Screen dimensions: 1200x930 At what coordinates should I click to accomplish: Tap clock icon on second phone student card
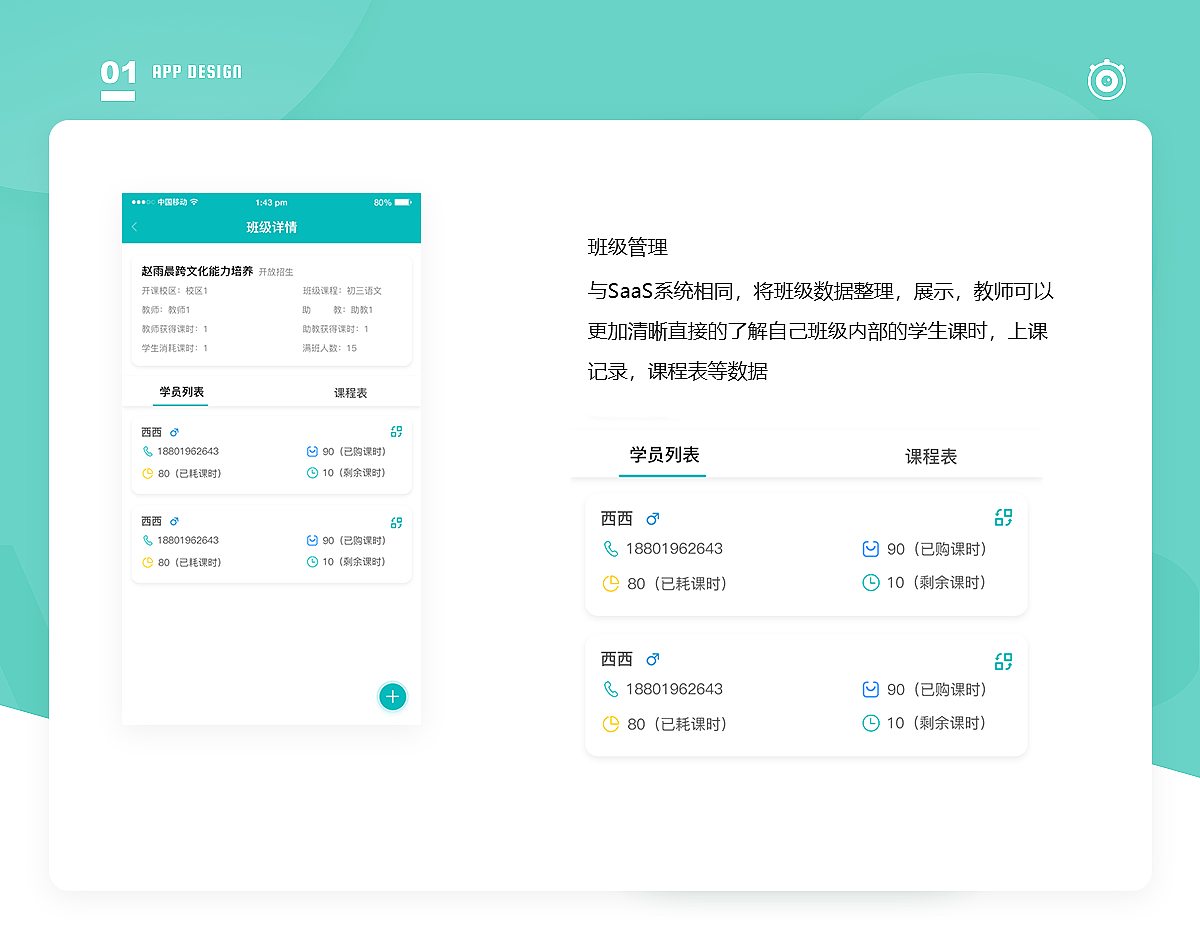click(312, 562)
